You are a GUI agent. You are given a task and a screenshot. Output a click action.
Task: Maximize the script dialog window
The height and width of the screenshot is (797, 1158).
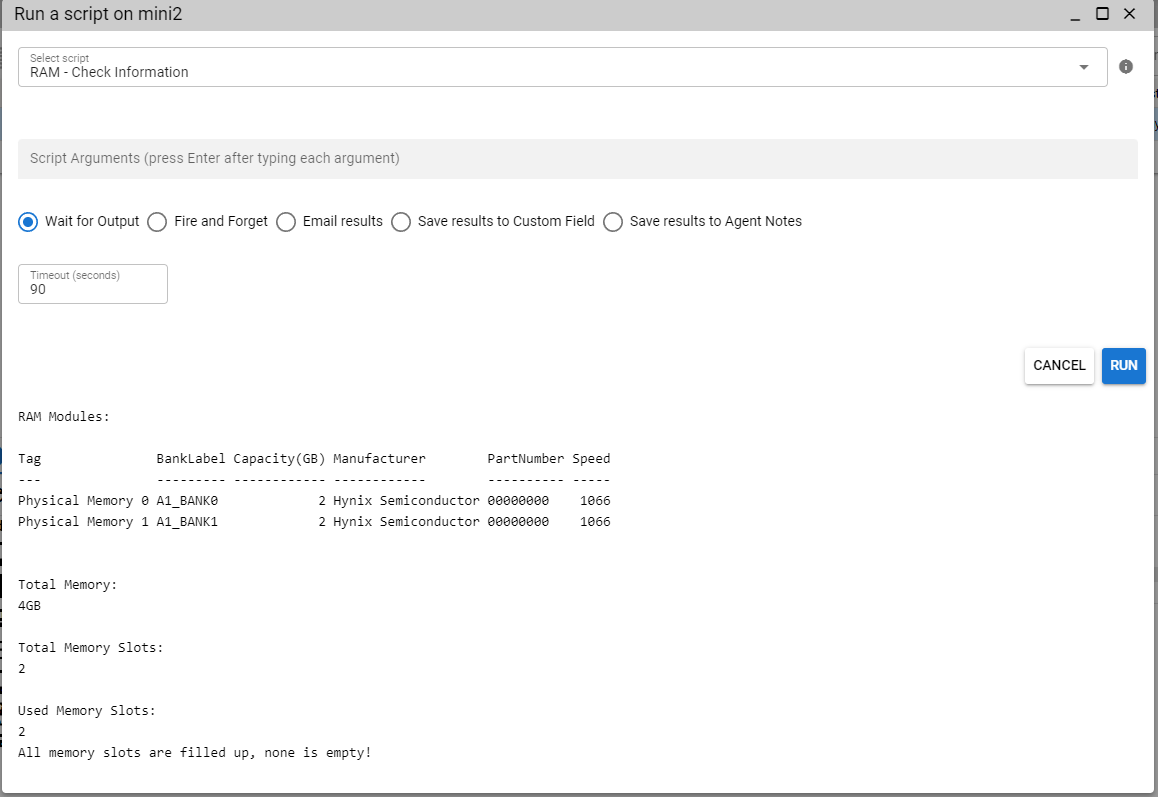pyautogui.click(x=1104, y=14)
